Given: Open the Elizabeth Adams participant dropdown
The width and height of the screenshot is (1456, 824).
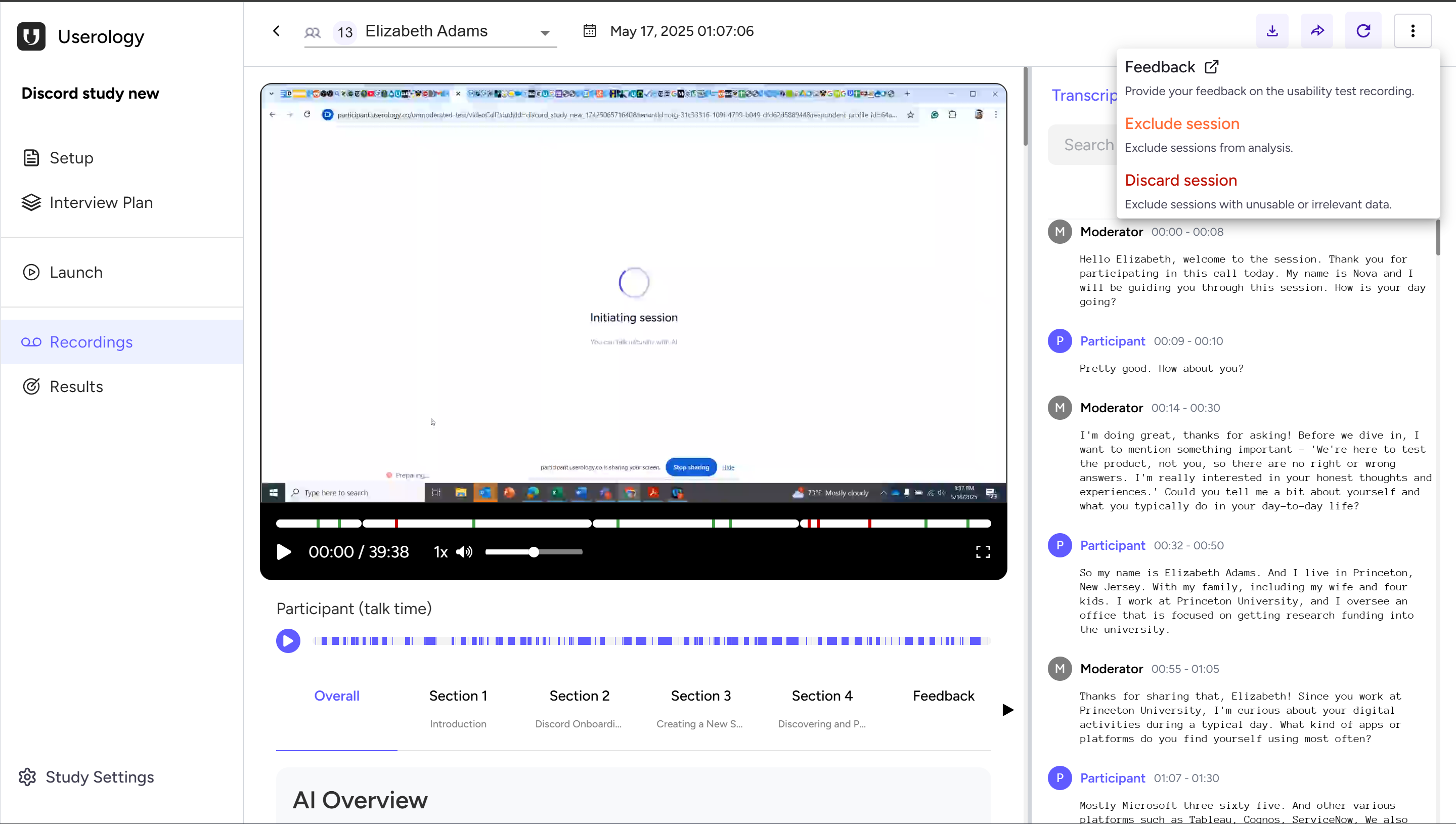Looking at the screenshot, I should [x=545, y=32].
